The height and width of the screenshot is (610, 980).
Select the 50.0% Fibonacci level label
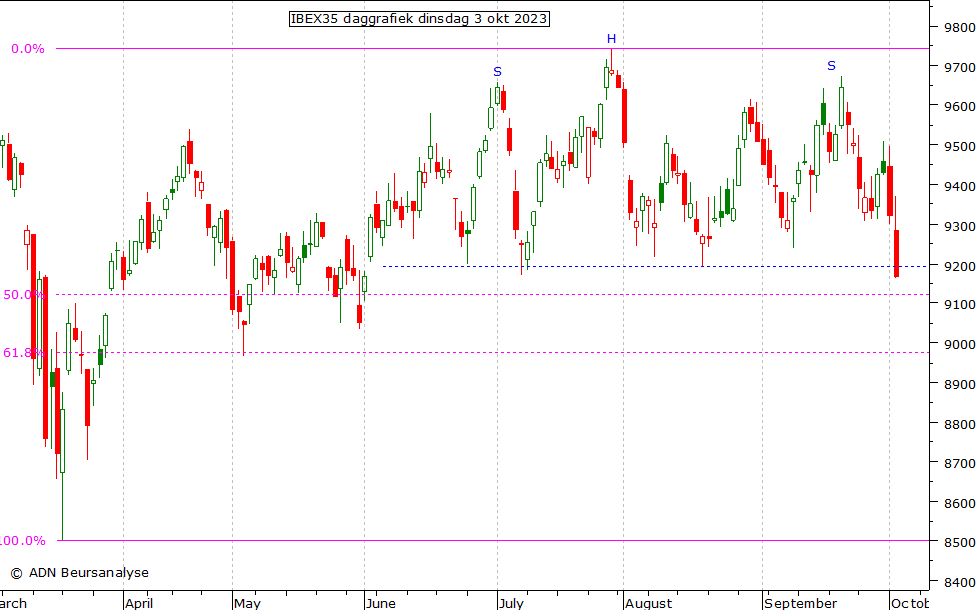coord(24,295)
